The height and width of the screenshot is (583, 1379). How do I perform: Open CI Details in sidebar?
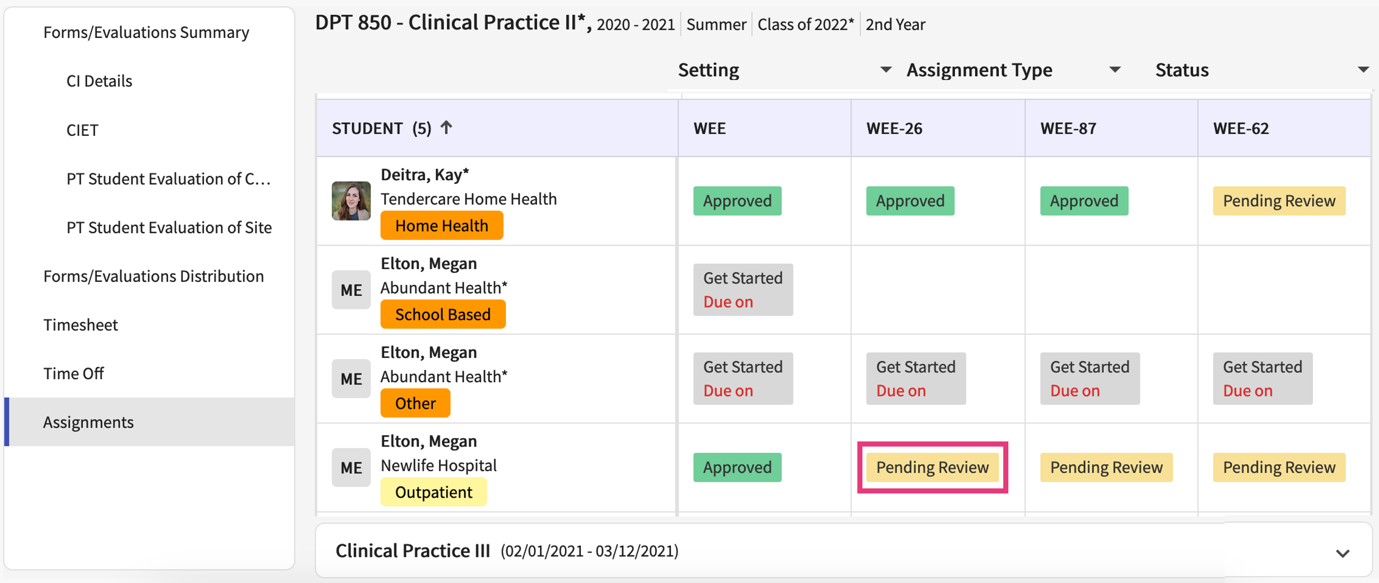pos(99,81)
